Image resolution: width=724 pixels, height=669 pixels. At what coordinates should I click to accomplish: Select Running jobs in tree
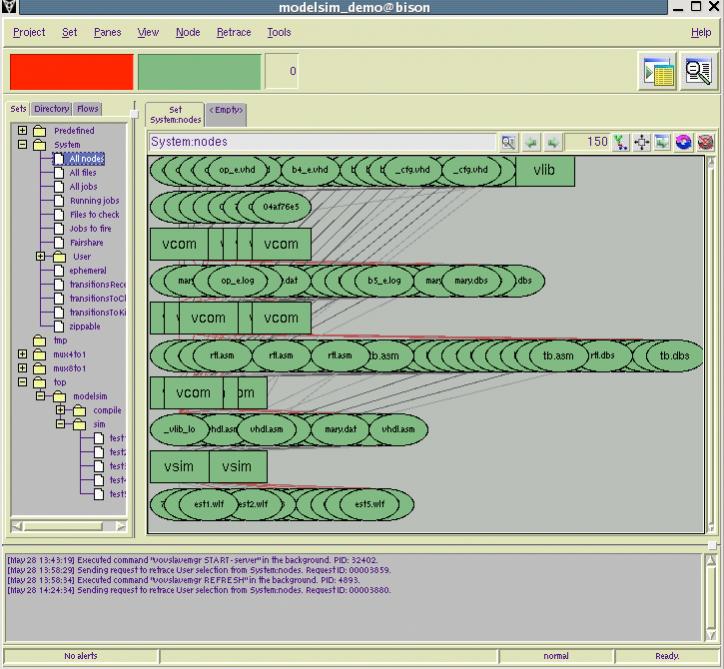tap(94, 201)
